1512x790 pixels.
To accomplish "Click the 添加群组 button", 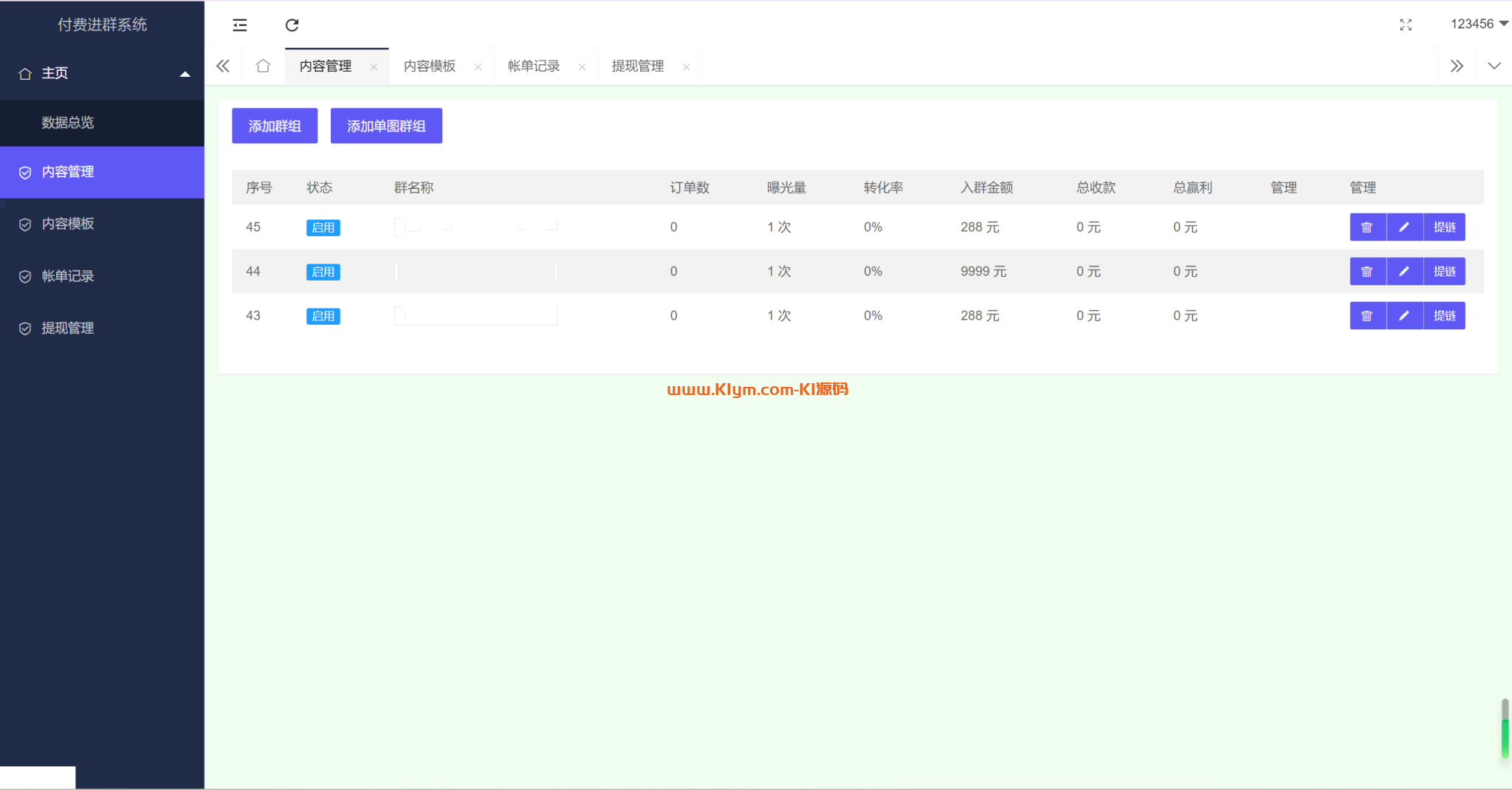I will 275,126.
